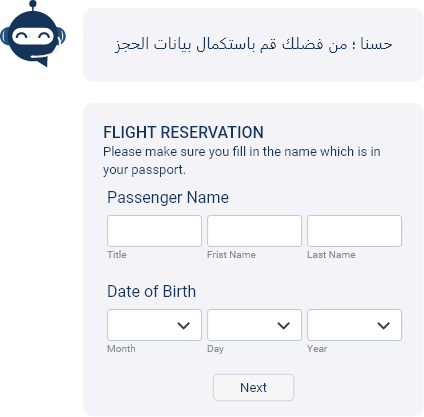Click the FLIGHT RESERVATION heading

click(183, 132)
